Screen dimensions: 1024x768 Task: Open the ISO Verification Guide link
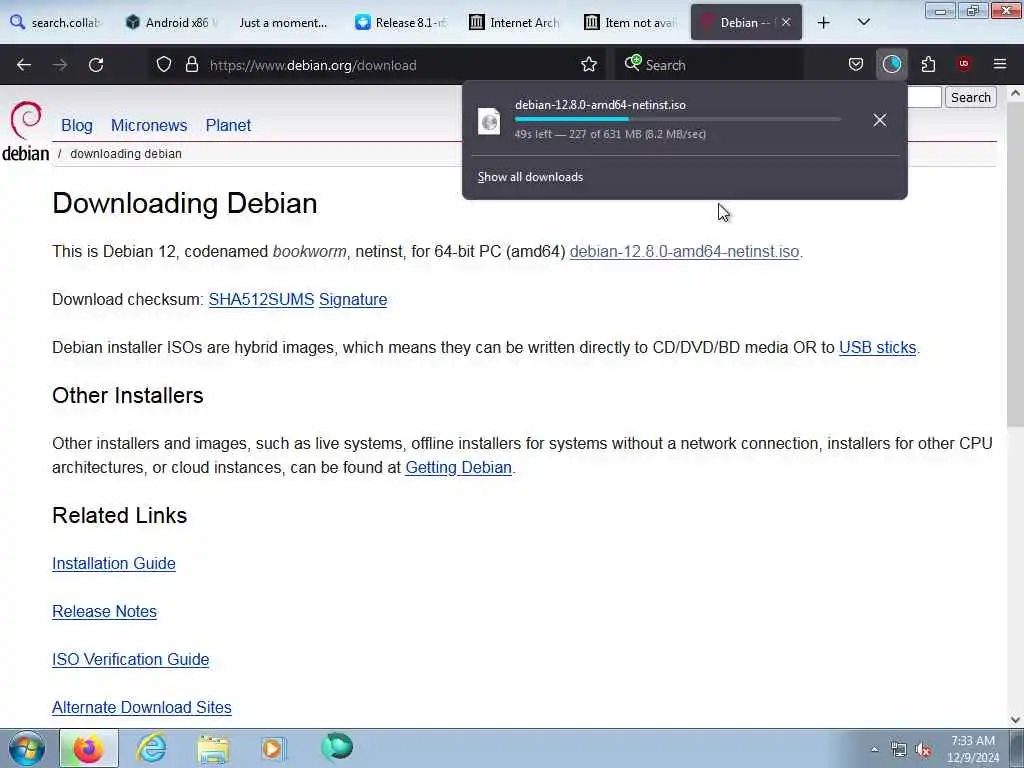(x=131, y=659)
